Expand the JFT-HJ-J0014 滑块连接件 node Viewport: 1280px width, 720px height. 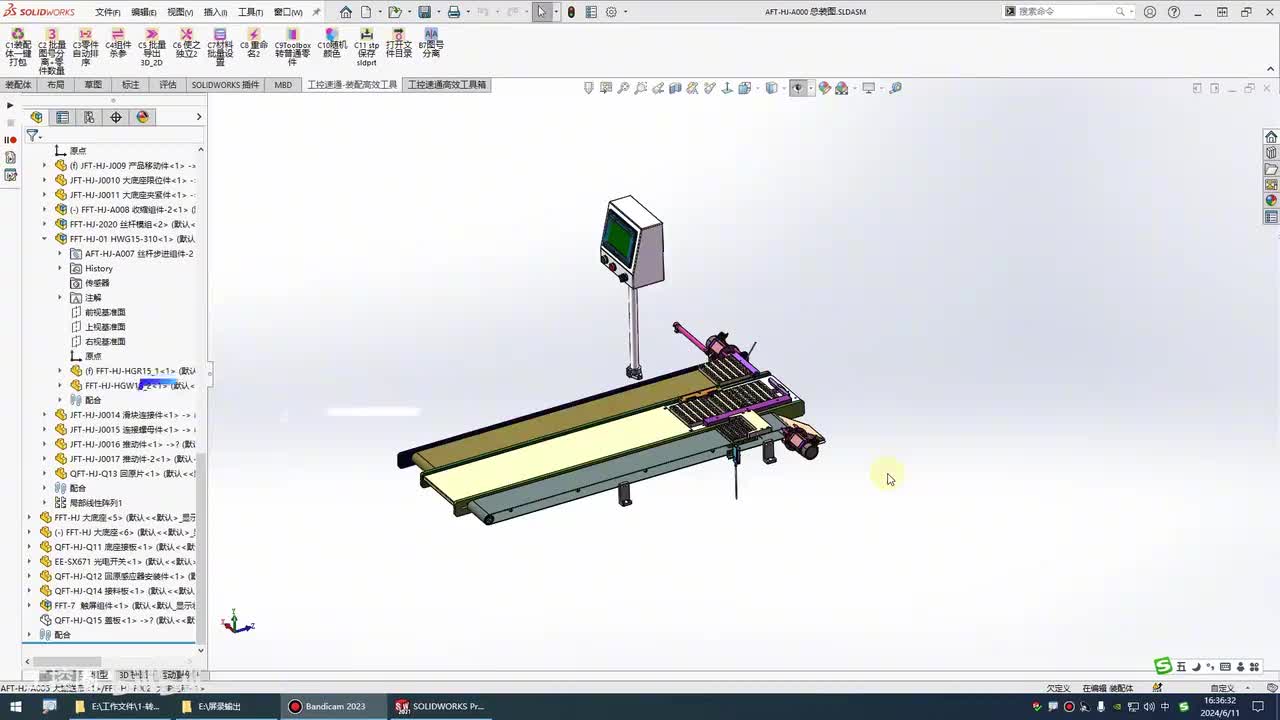click(x=44, y=415)
